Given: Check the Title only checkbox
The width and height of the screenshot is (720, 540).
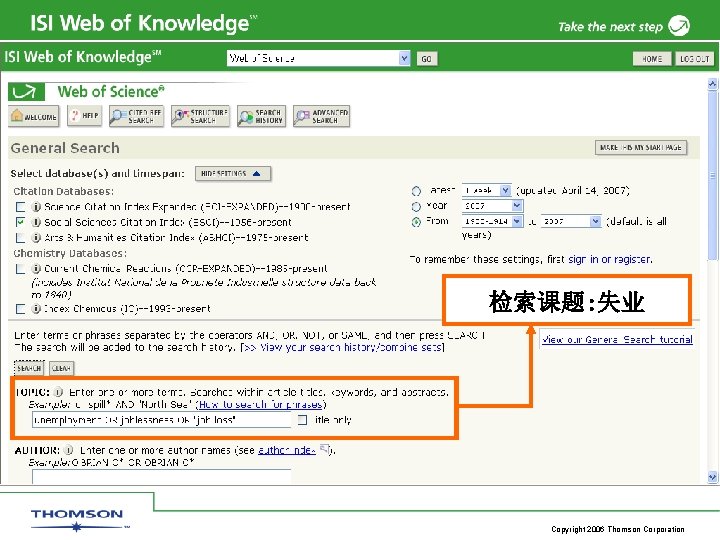Looking at the screenshot, I should [x=303, y=420].
